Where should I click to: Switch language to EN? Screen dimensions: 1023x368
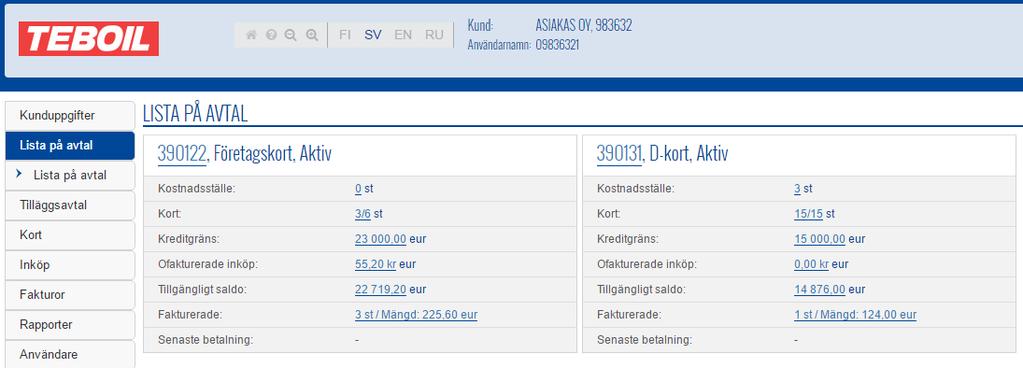click(x=403, y=35)
